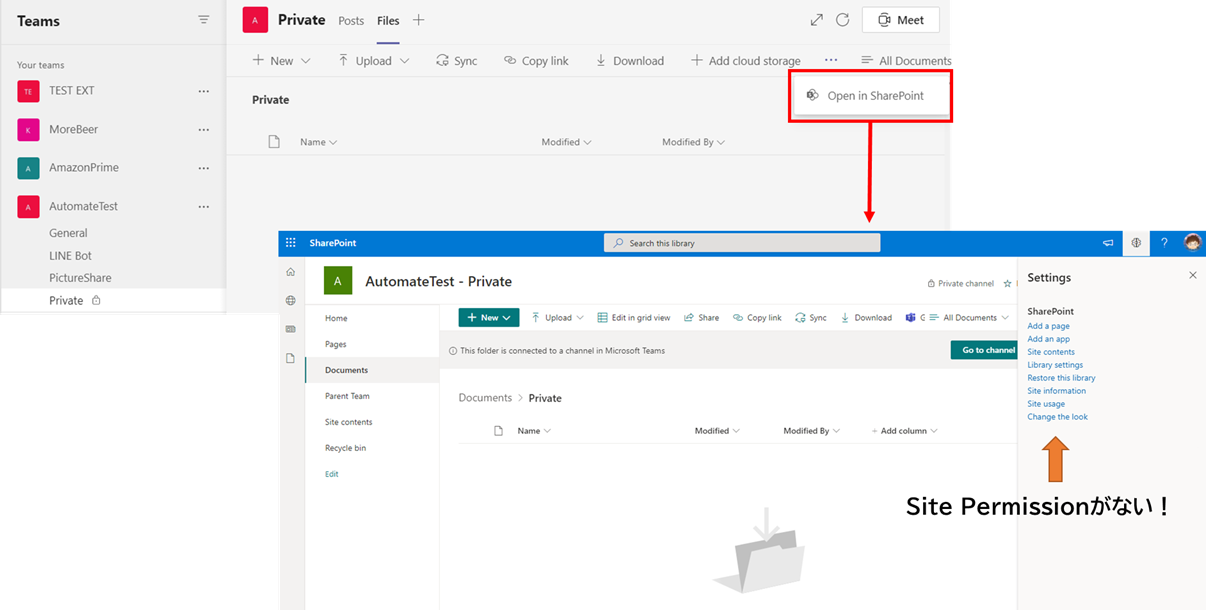The image size is (1206, 610).
Task: Open the SharePoint app launcher waffle
Action: coord(291,243)
